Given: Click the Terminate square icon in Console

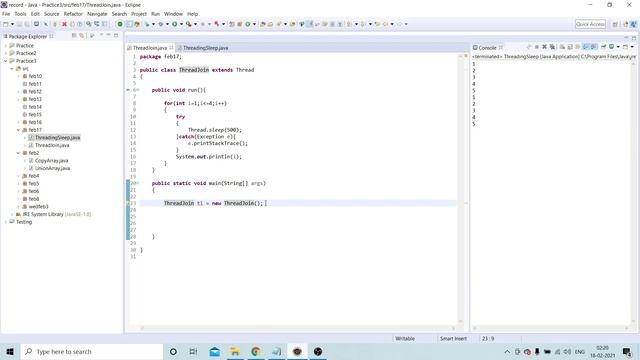Looking at the screenshot, I should 537,47.
